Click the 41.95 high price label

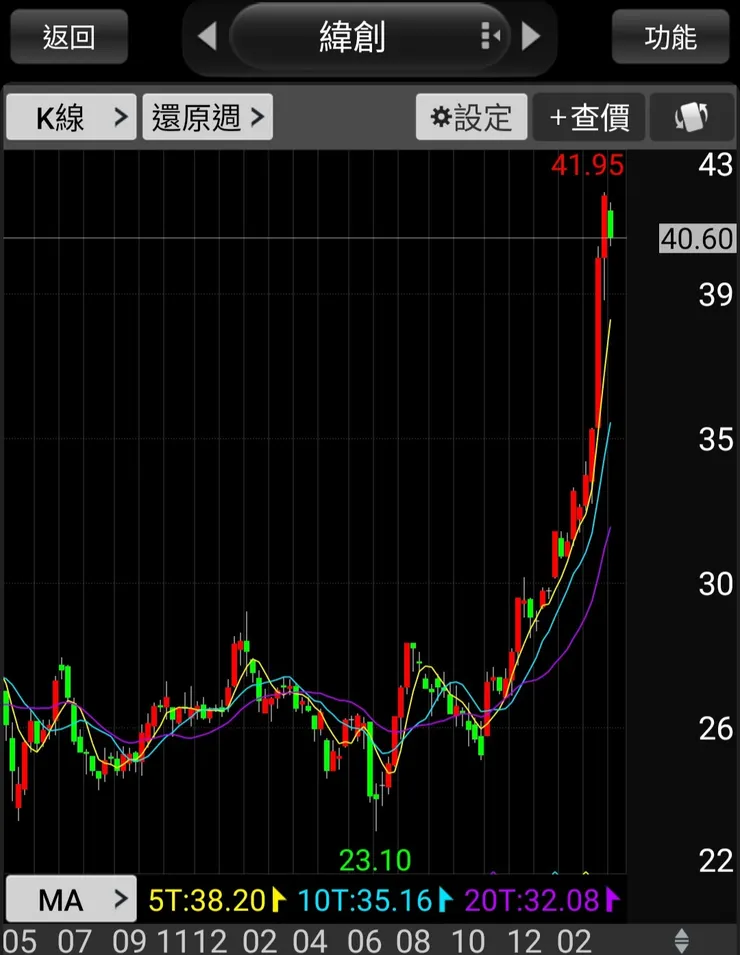point(587,165)
